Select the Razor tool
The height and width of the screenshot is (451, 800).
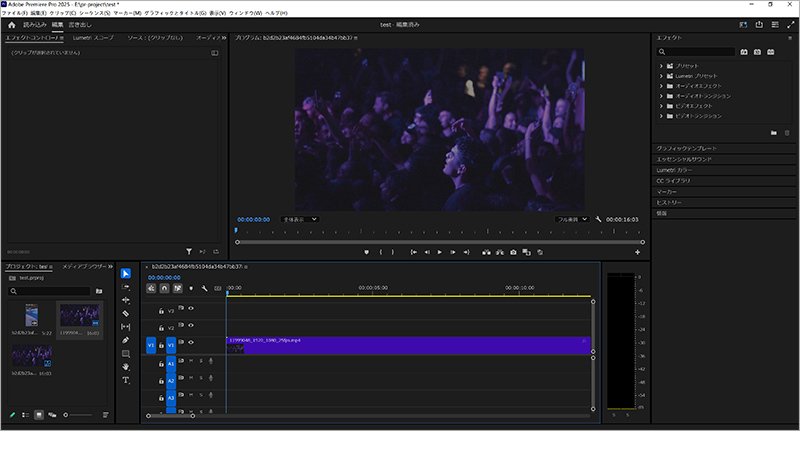126,313
